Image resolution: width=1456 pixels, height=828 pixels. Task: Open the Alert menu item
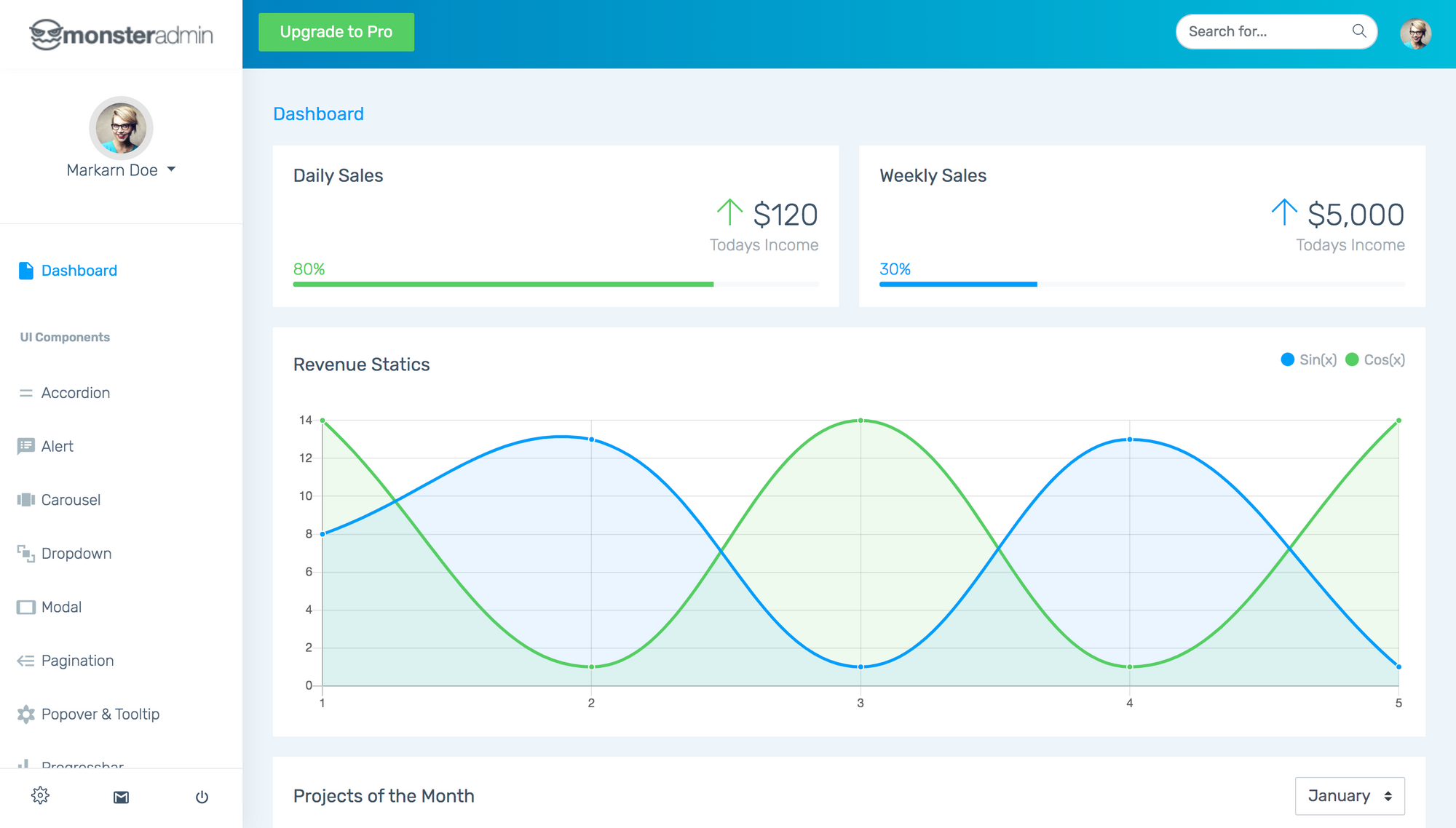pyautogui.click(x=57, y=446)
